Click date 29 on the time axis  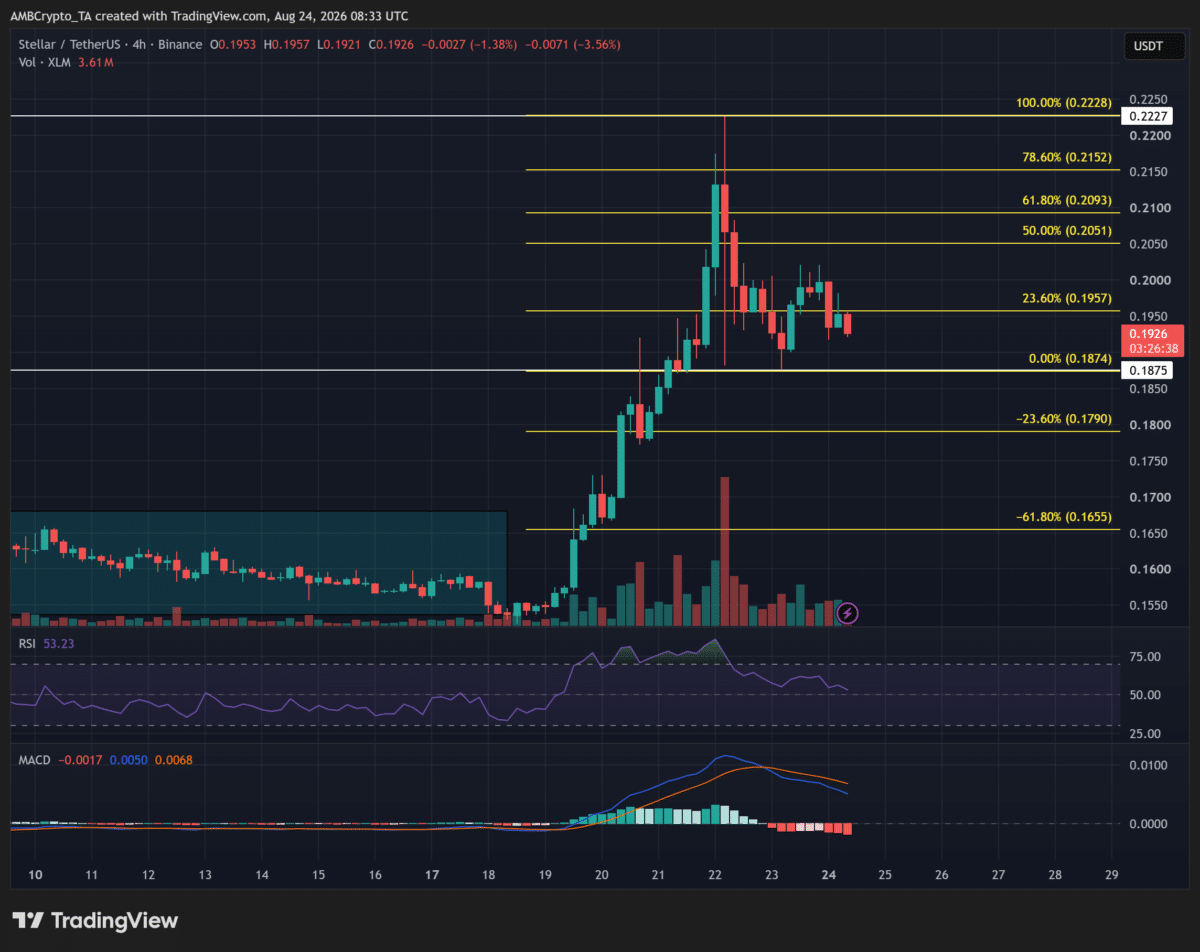coord(1112,874)
